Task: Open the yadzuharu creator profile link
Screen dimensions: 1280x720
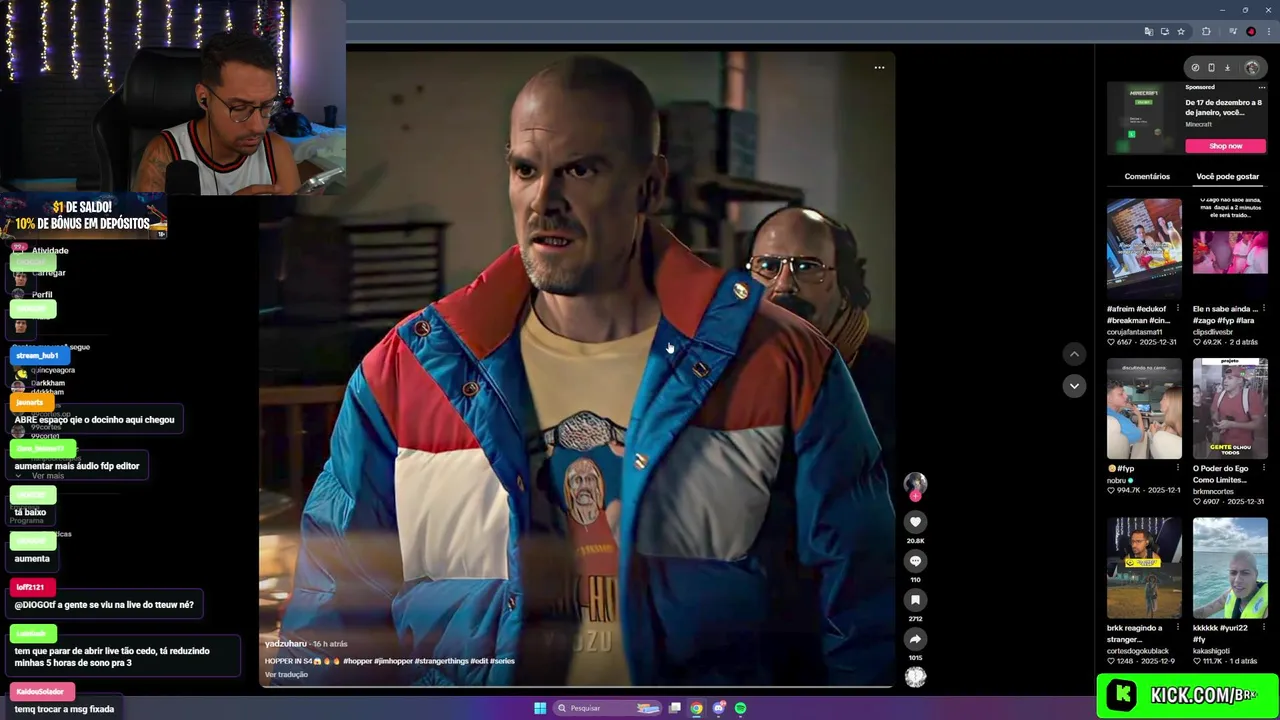Action: (x=285, y=644)
